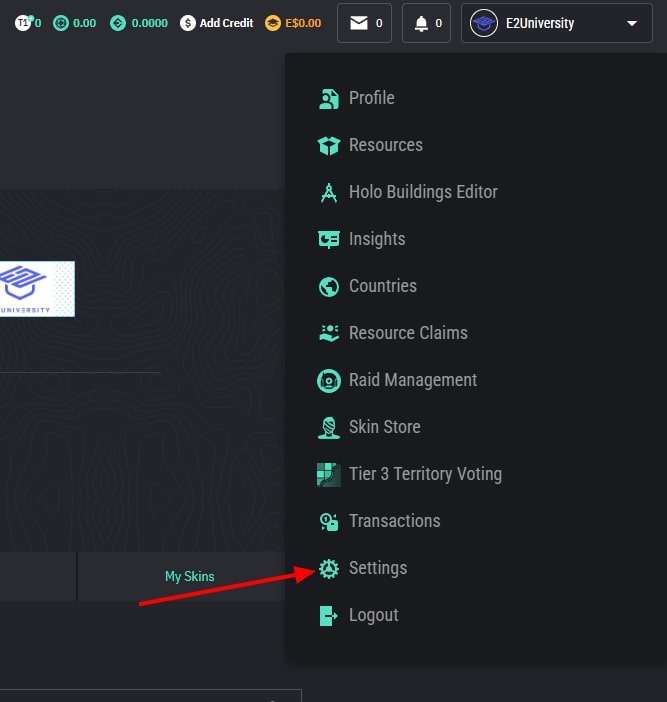Click the Add Credit link
Image resolution: width=667 pixels, height=702 pixels.
coord(217,22)
